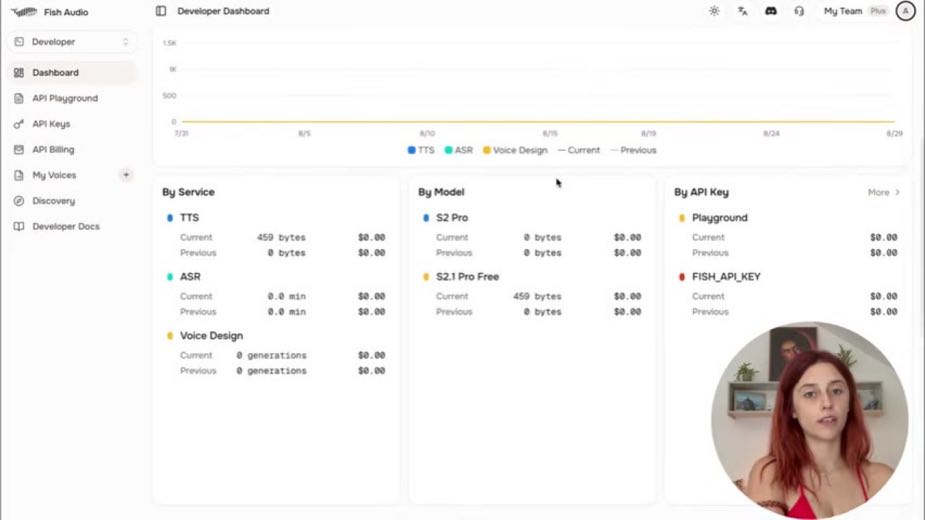Click the Developer Docs book icon

click(19, 227)
